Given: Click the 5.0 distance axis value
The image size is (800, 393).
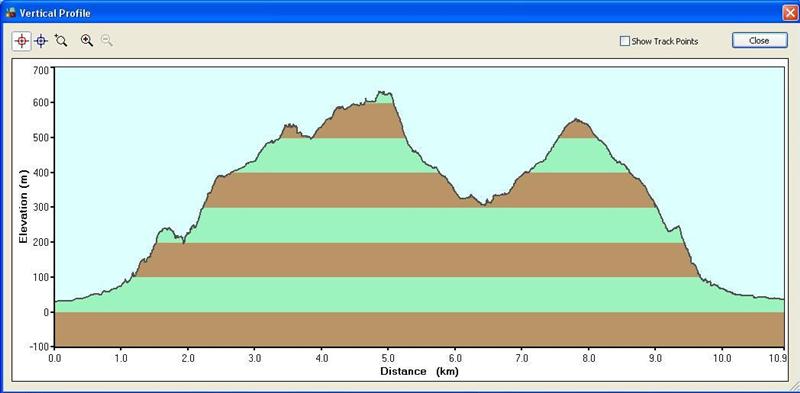Looking at the screenshot, I should (x=388, y=358).
